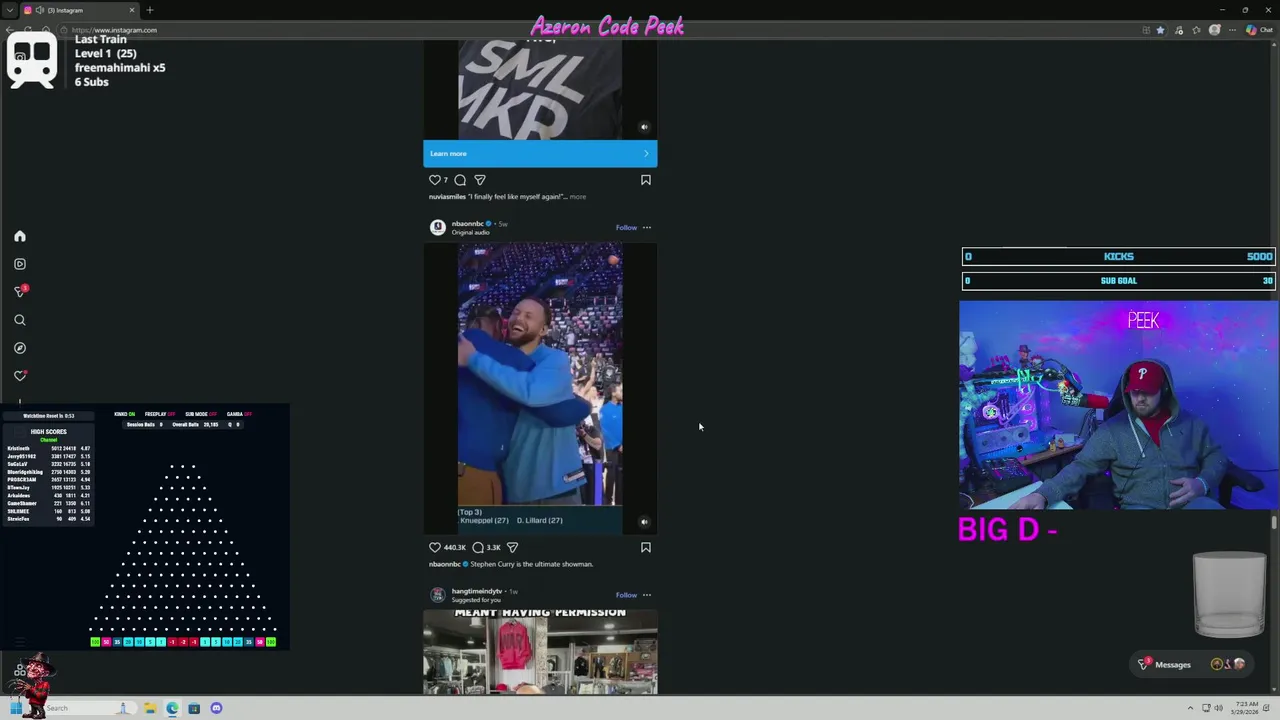Image resolution: width=1280 pixels, height=720 pixels.
Task: Open the tab search dropdown
Action: [10, 10]
